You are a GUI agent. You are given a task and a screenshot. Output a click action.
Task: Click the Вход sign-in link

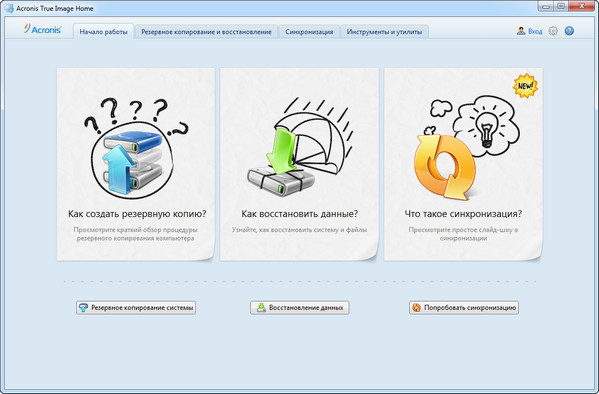pyautogui.click(x=535, y=31)
